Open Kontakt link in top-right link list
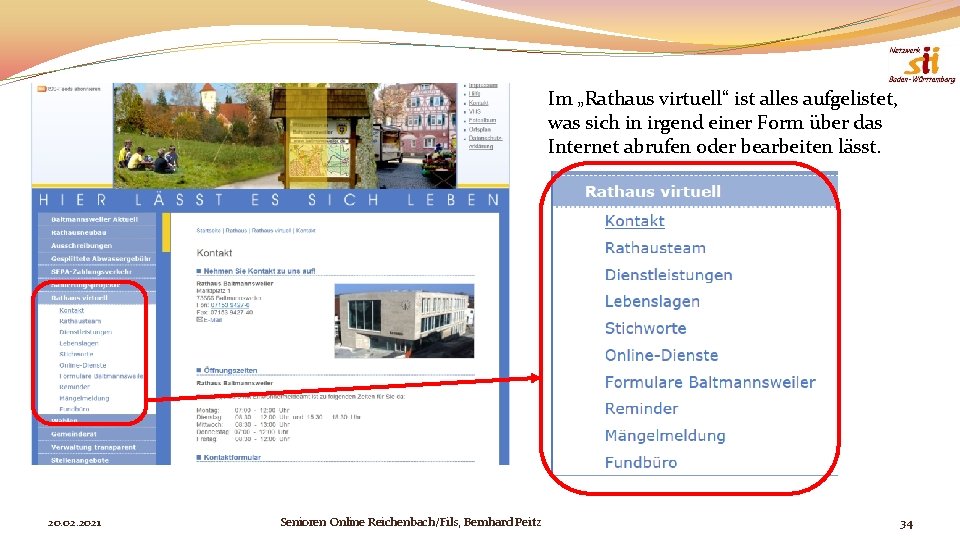The width and height of the screenshot is (960, 540). [478, 103]
